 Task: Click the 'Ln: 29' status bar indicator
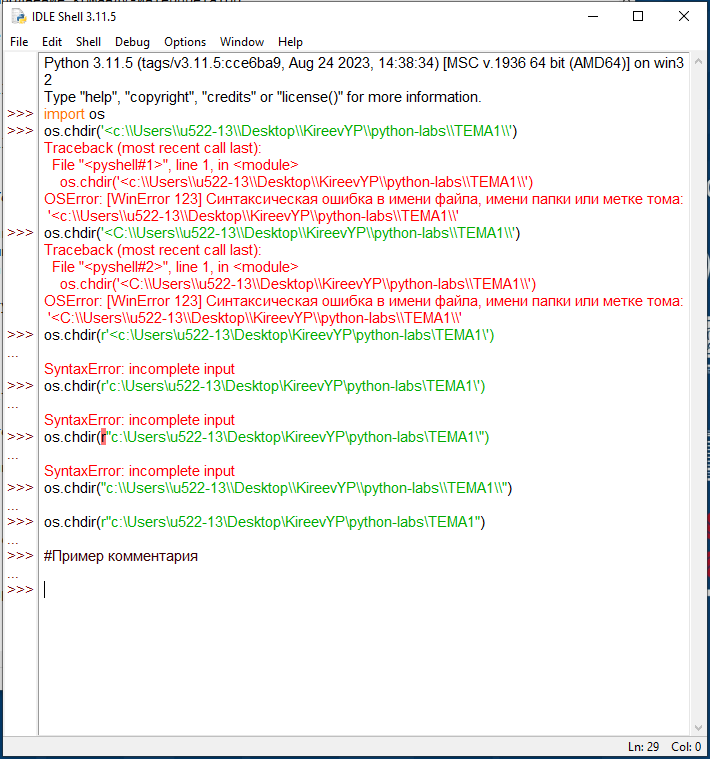coord(644,747)
